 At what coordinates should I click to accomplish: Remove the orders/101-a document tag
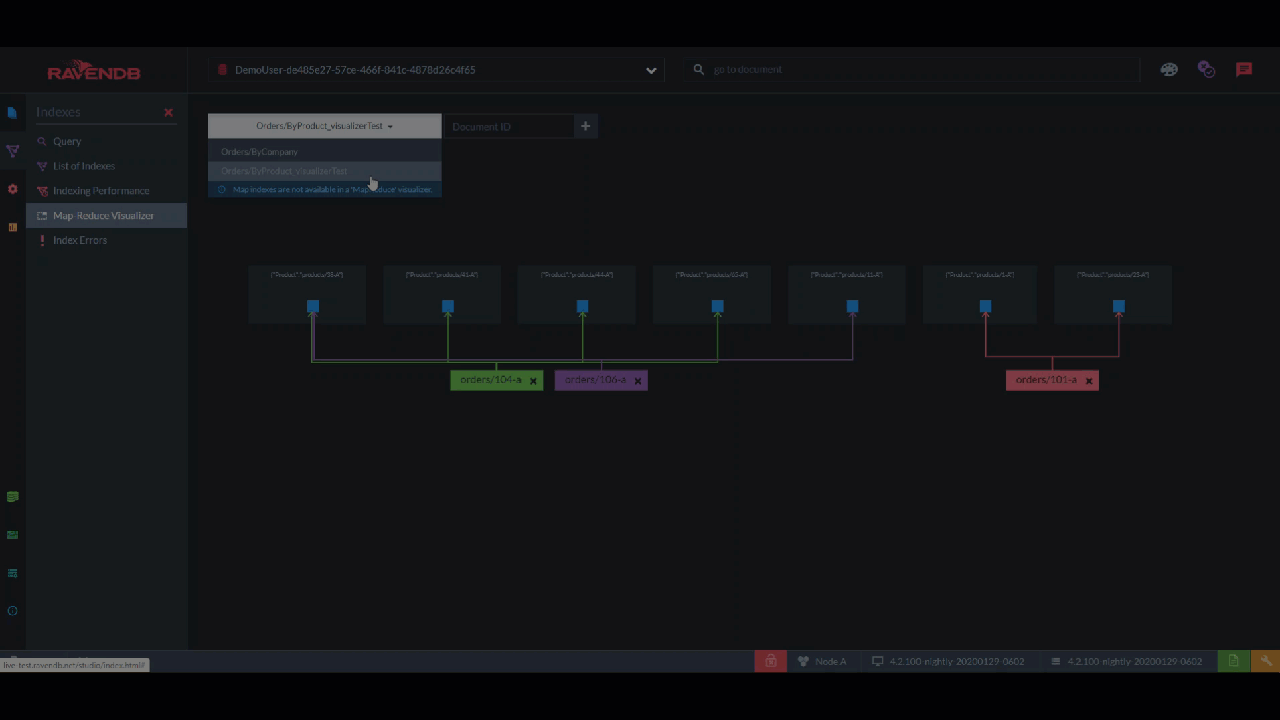point(1089,381)
